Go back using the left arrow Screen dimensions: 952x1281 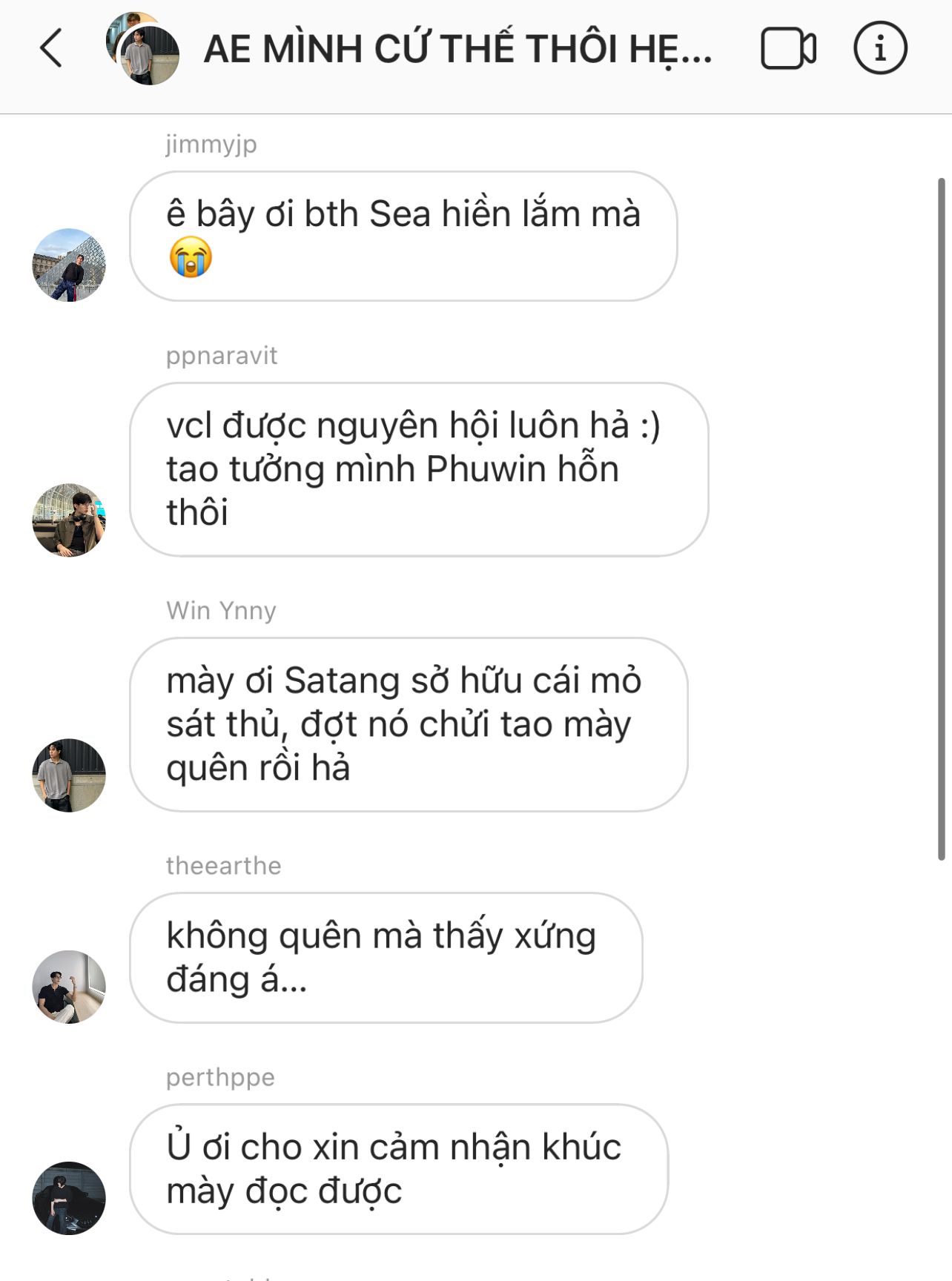[x=51, y=49]
